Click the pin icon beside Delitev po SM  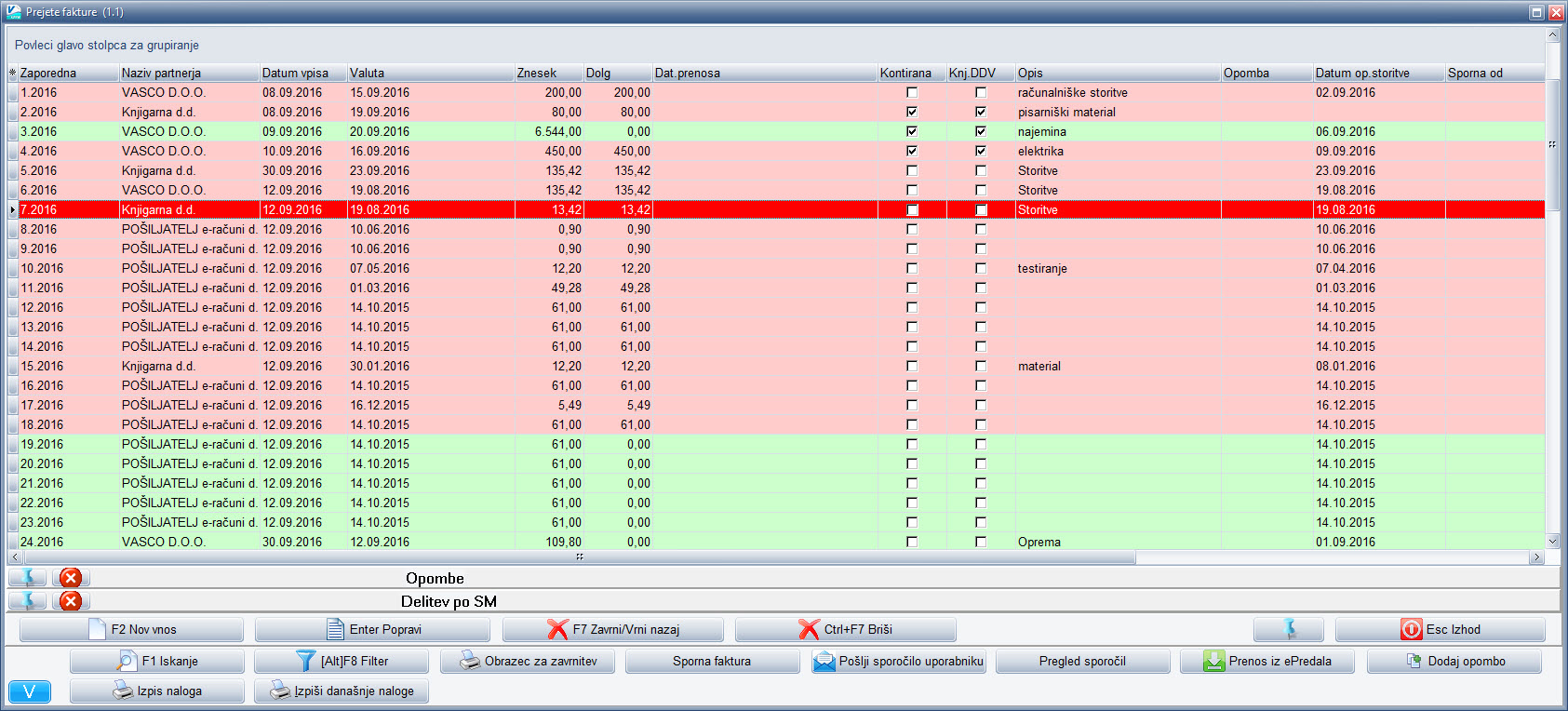[28, 601]
